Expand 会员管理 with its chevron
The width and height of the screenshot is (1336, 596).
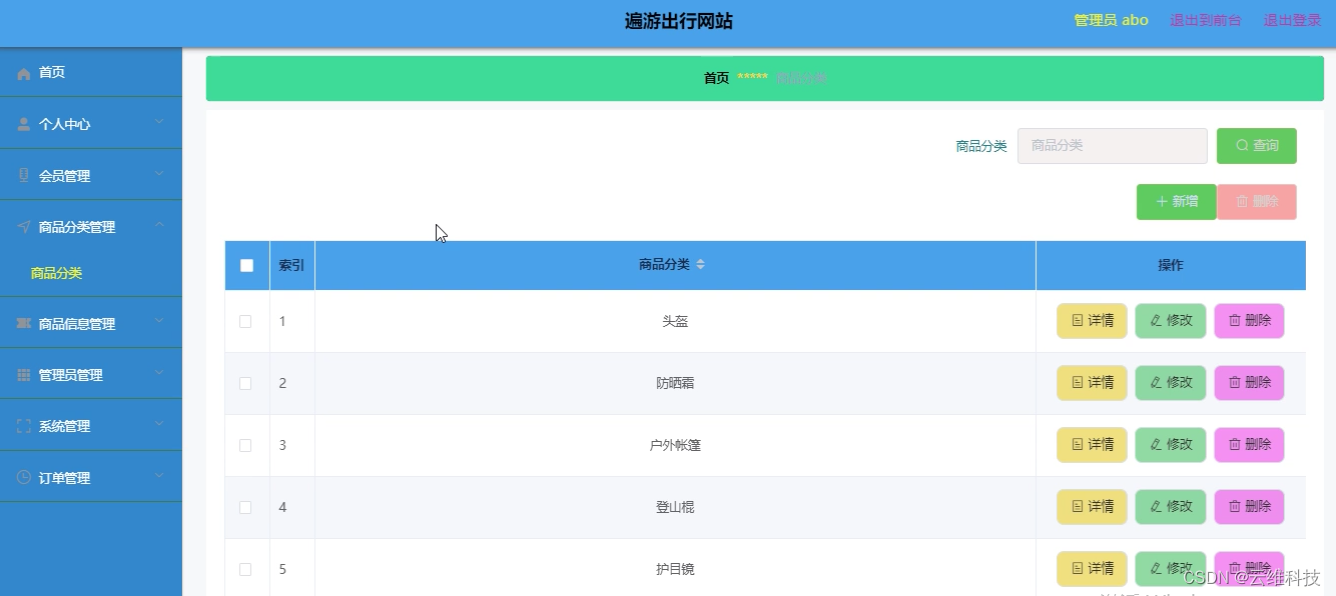pyautogui.click(x=160, y=174)
